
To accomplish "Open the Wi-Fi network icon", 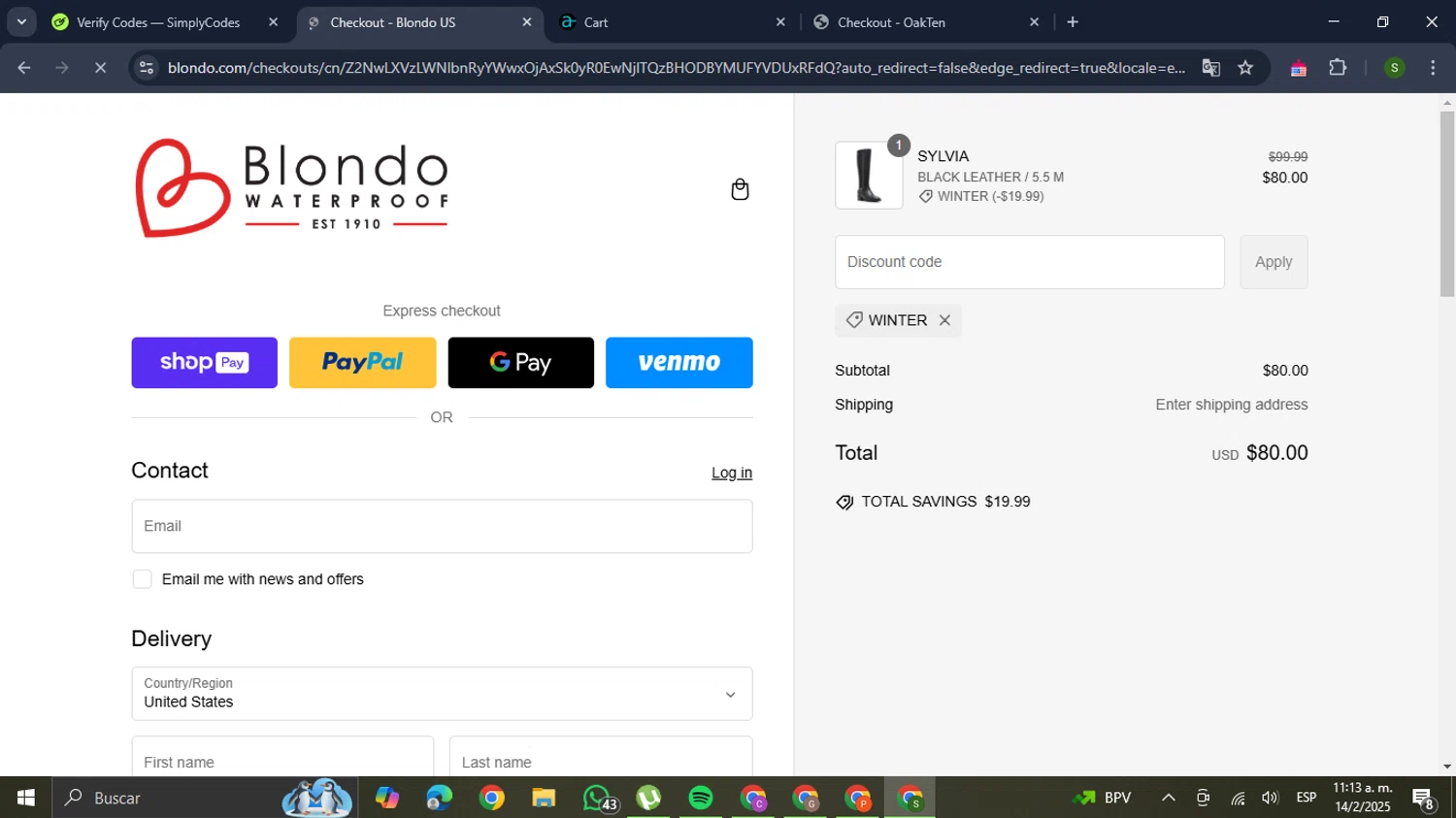I will (1238, 798).
